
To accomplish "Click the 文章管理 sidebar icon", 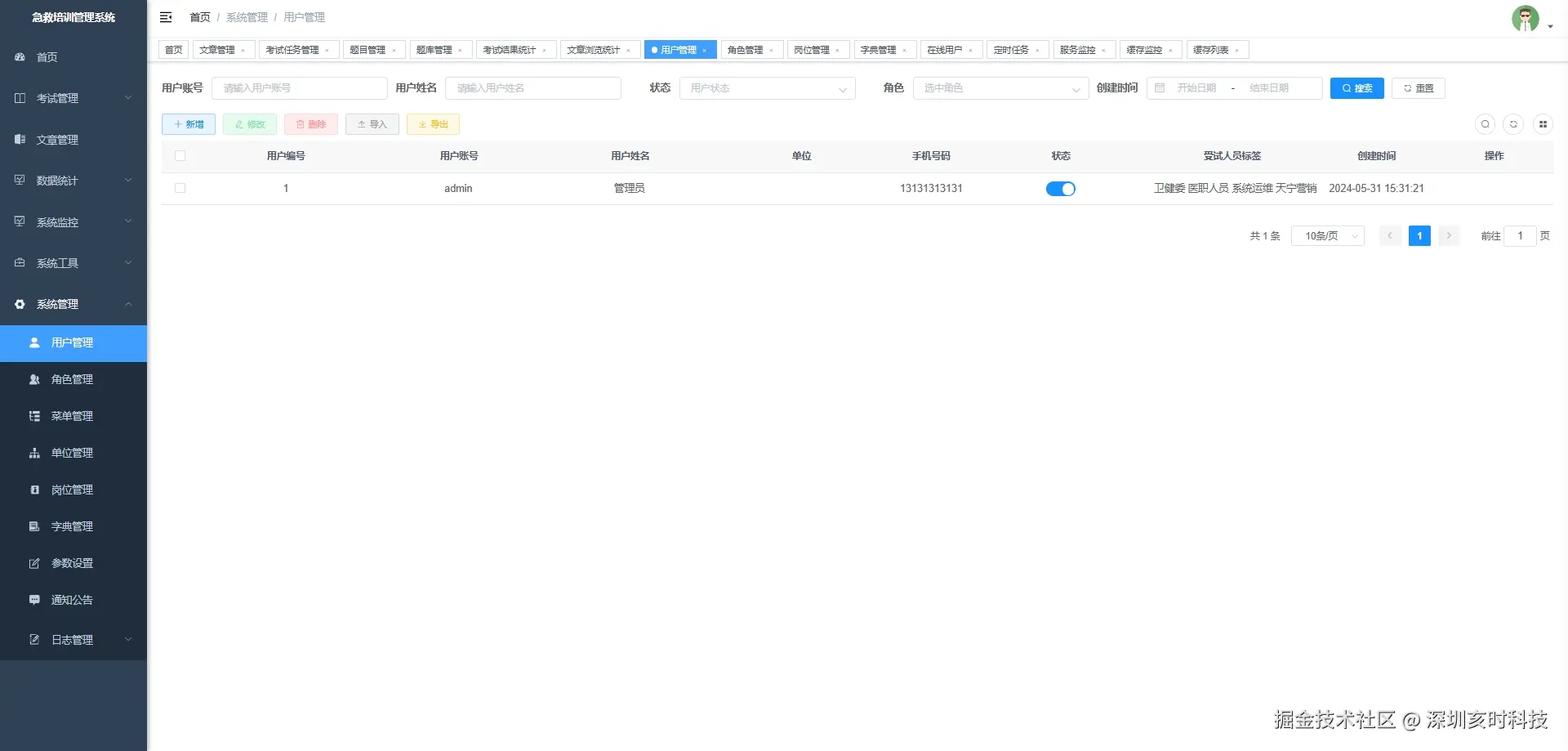I will click(20, 140).
